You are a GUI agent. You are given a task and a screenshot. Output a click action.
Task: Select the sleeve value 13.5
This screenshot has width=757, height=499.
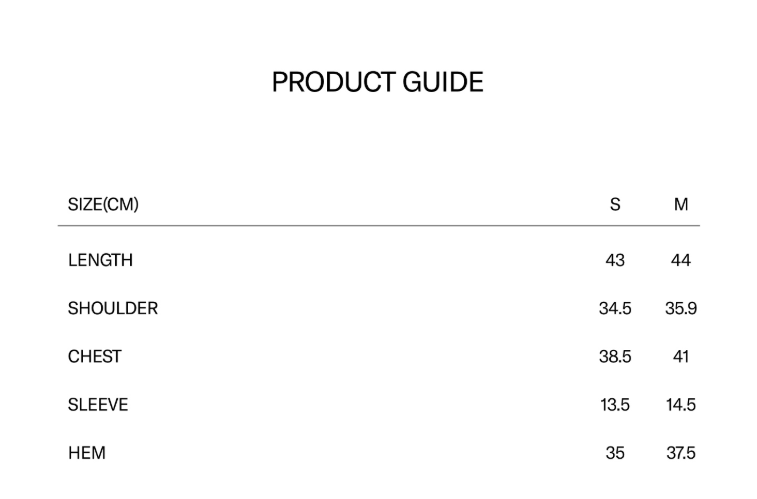click(x=615, y=405)
